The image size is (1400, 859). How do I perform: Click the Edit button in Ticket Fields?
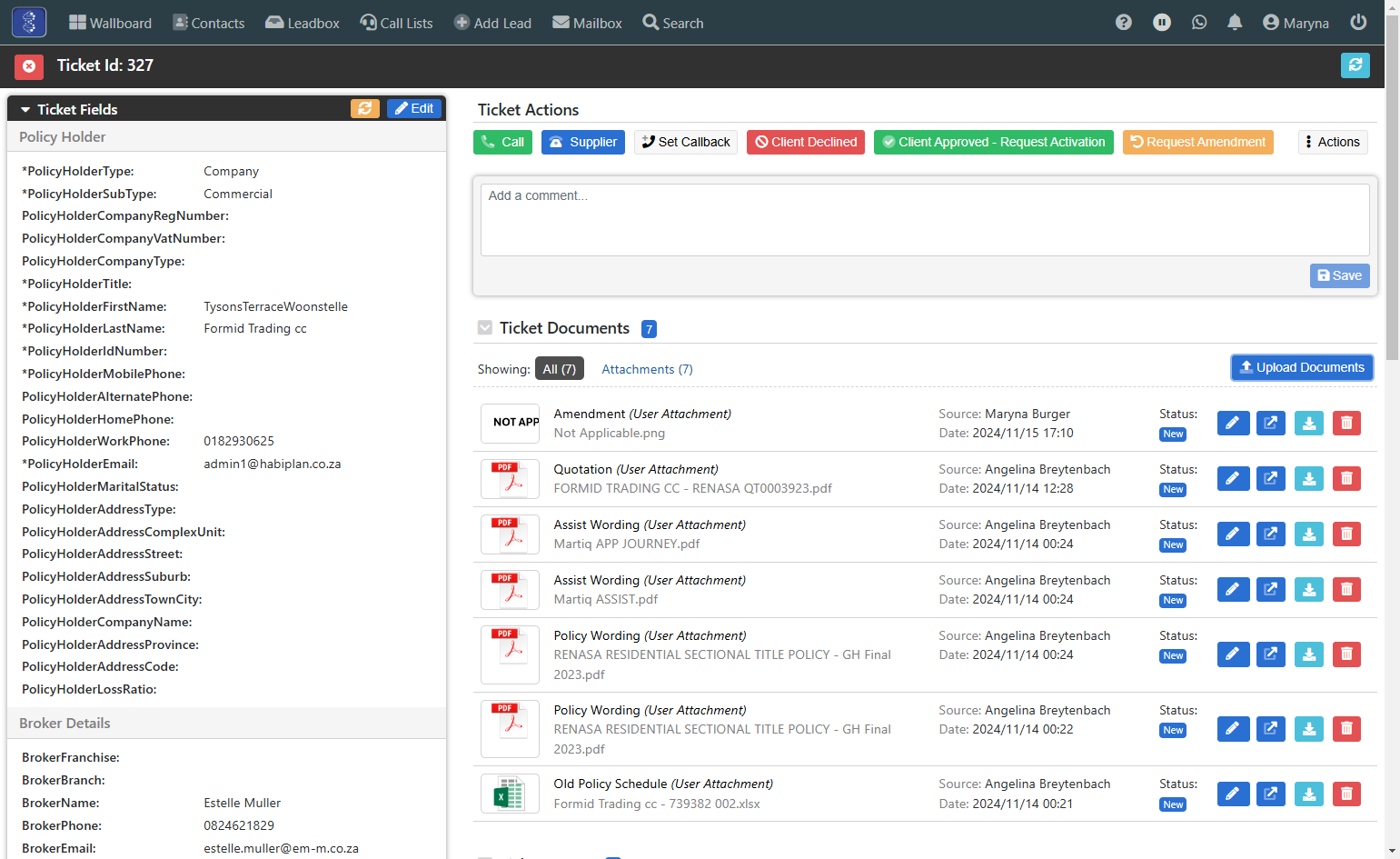414,108
